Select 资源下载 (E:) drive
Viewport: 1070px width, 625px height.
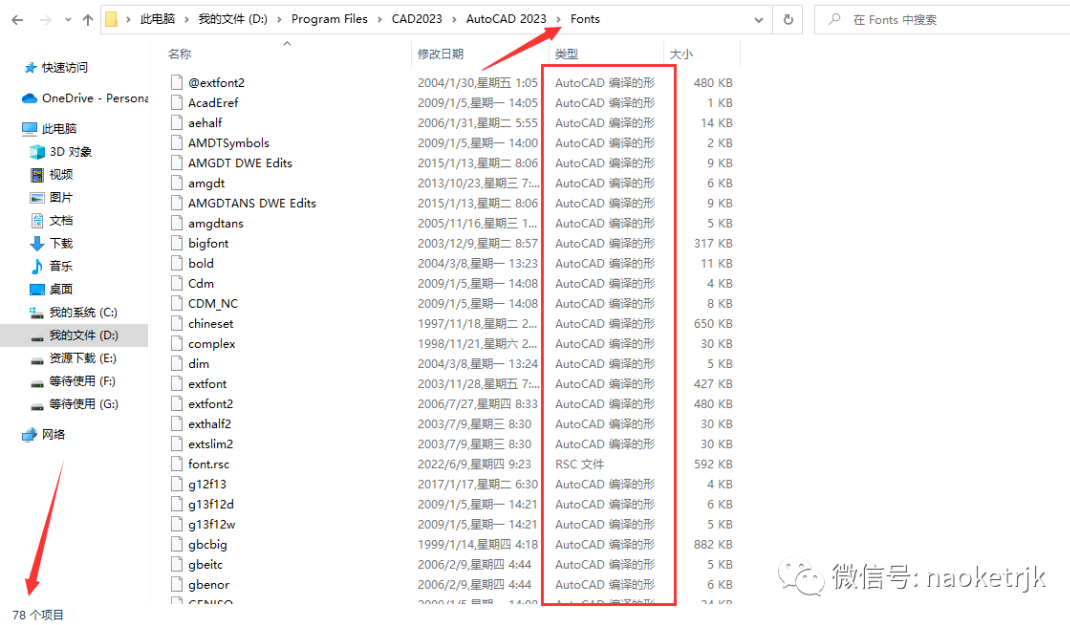83,358
